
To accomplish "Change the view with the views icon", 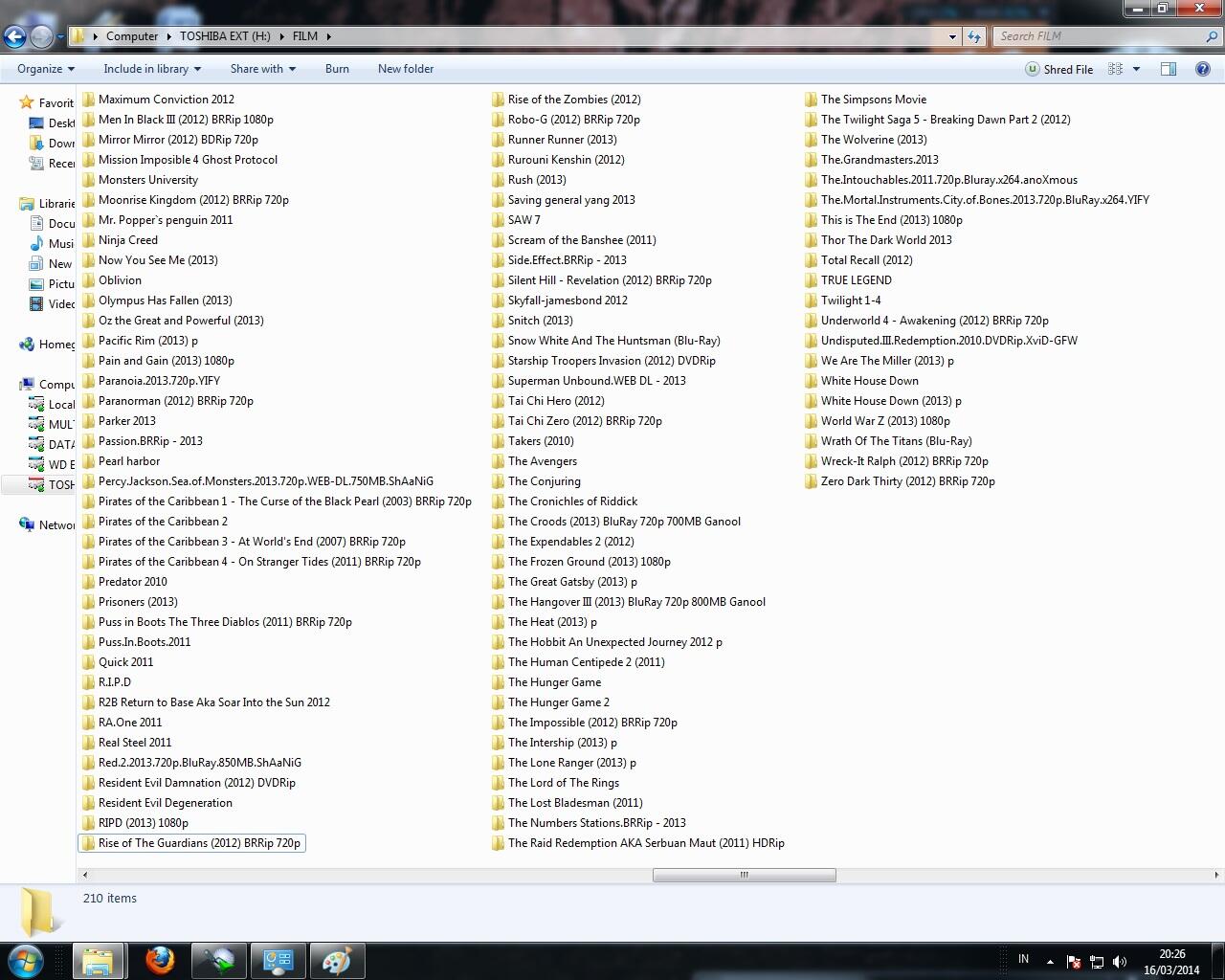I will 1115,69.
